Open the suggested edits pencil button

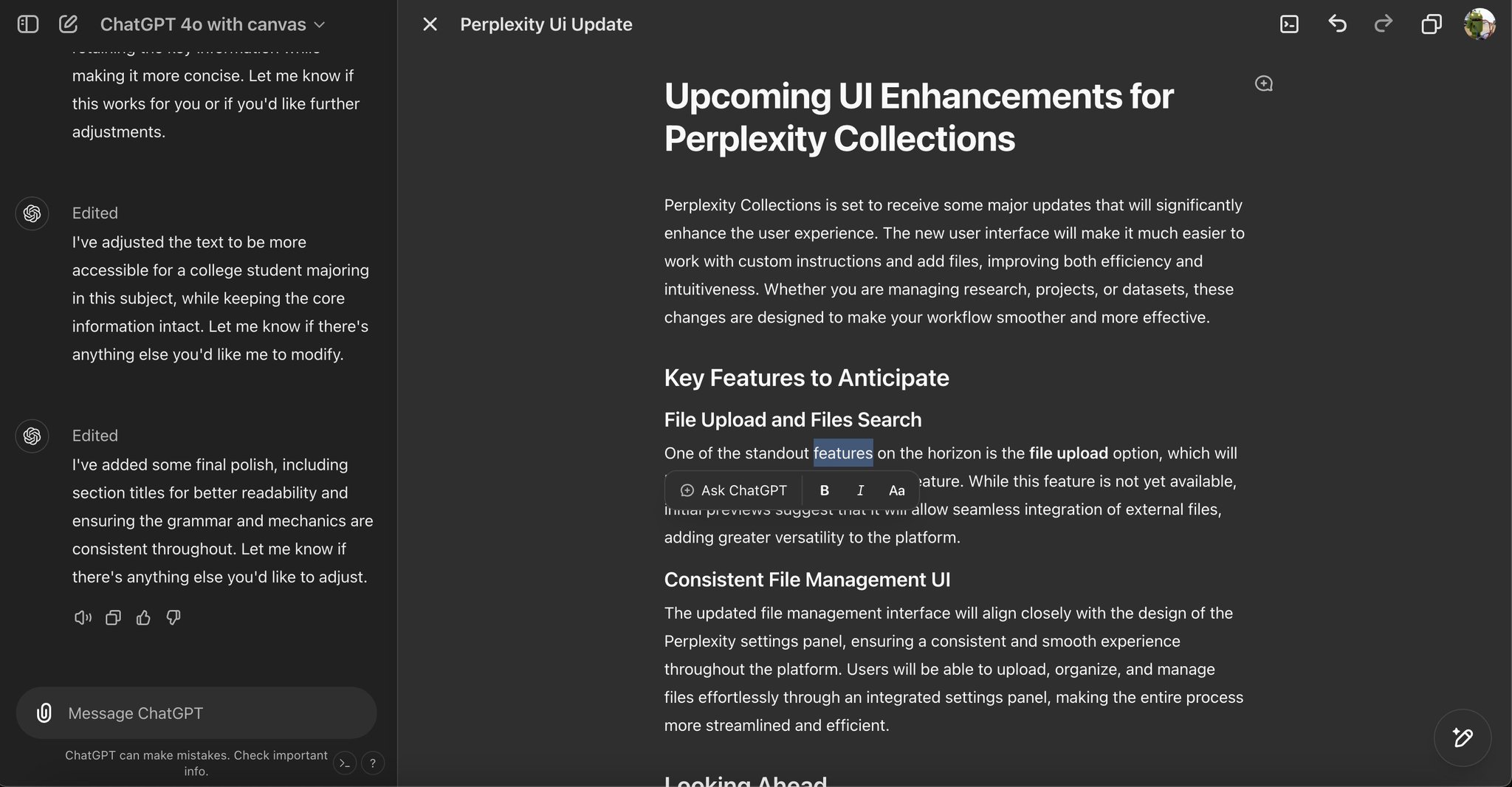coord(1463,738)
